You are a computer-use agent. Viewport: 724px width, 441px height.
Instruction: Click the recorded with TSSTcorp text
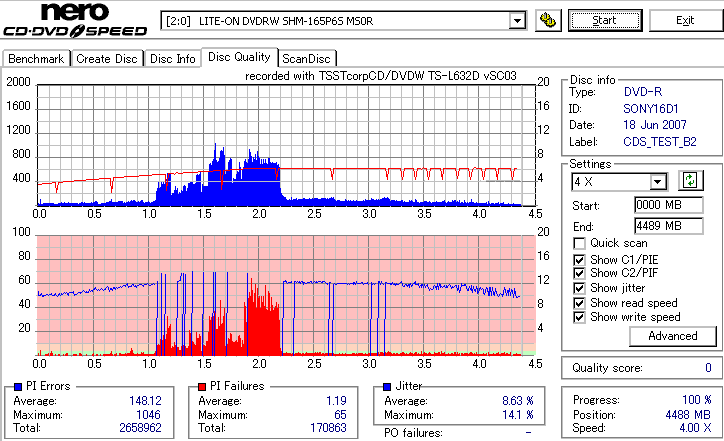tap(380, 76)
